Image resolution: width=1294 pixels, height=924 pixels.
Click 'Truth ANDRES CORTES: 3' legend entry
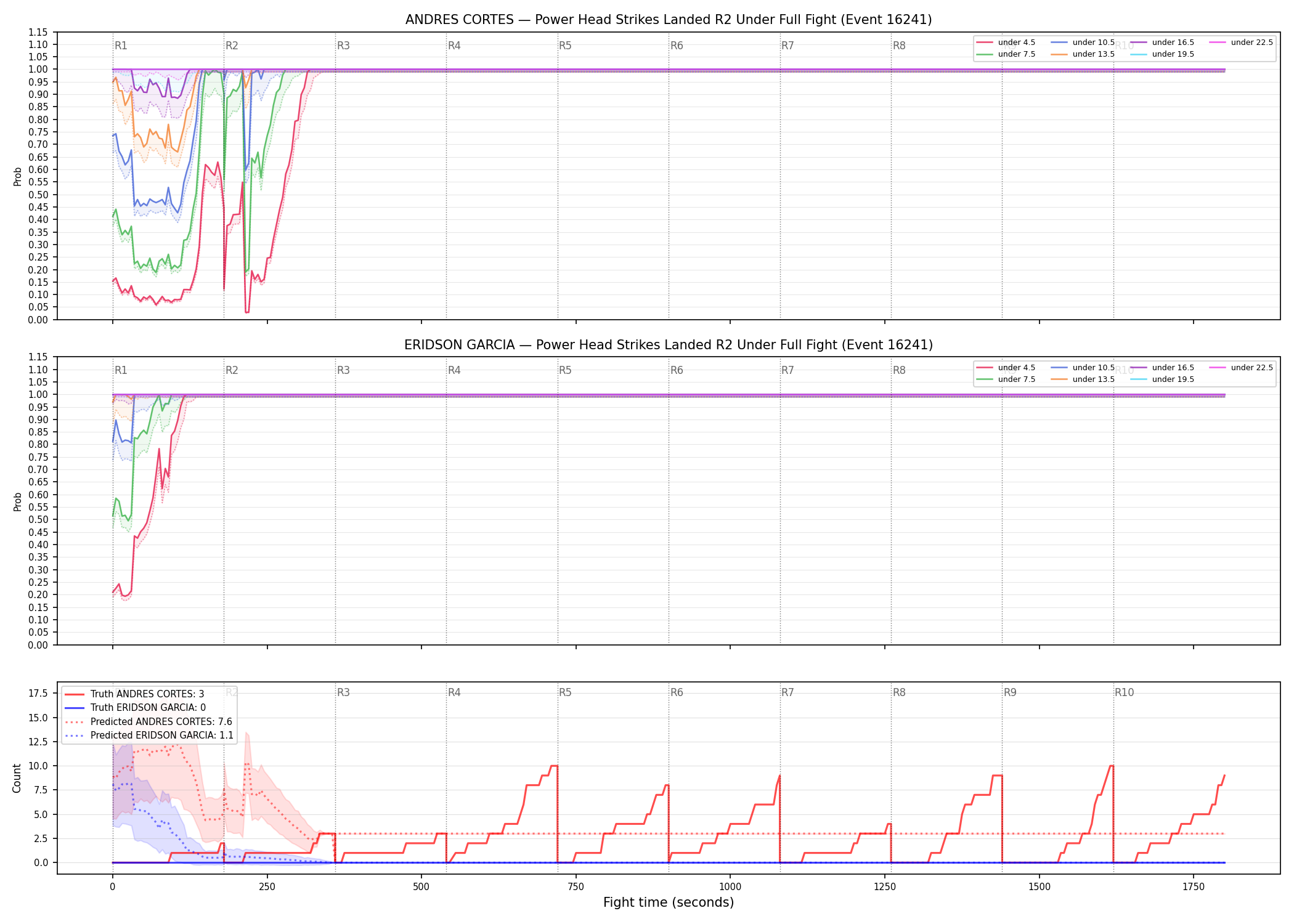(134, 694)
